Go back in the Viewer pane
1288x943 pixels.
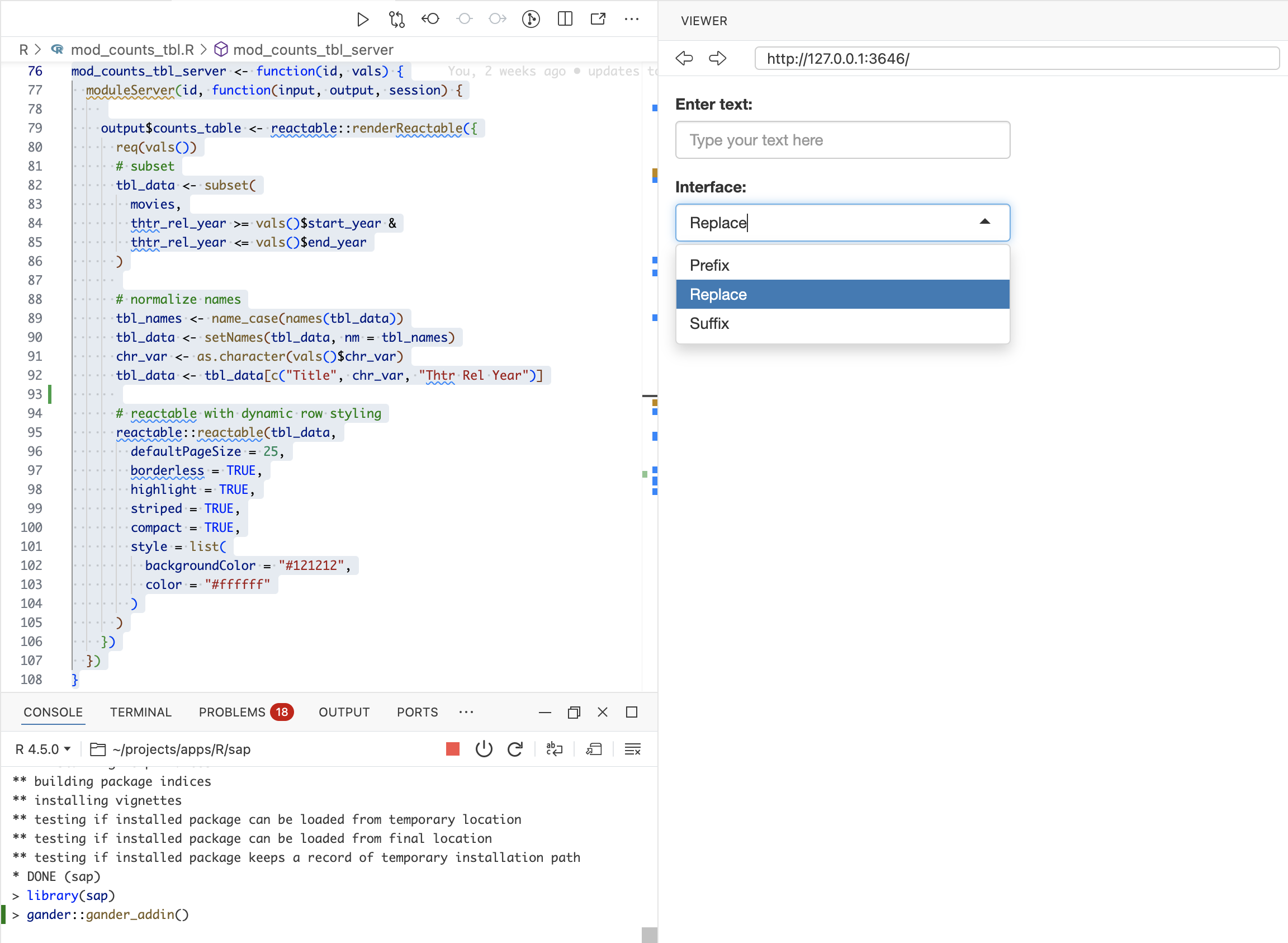pyautogui.click(x=684, y=58)
